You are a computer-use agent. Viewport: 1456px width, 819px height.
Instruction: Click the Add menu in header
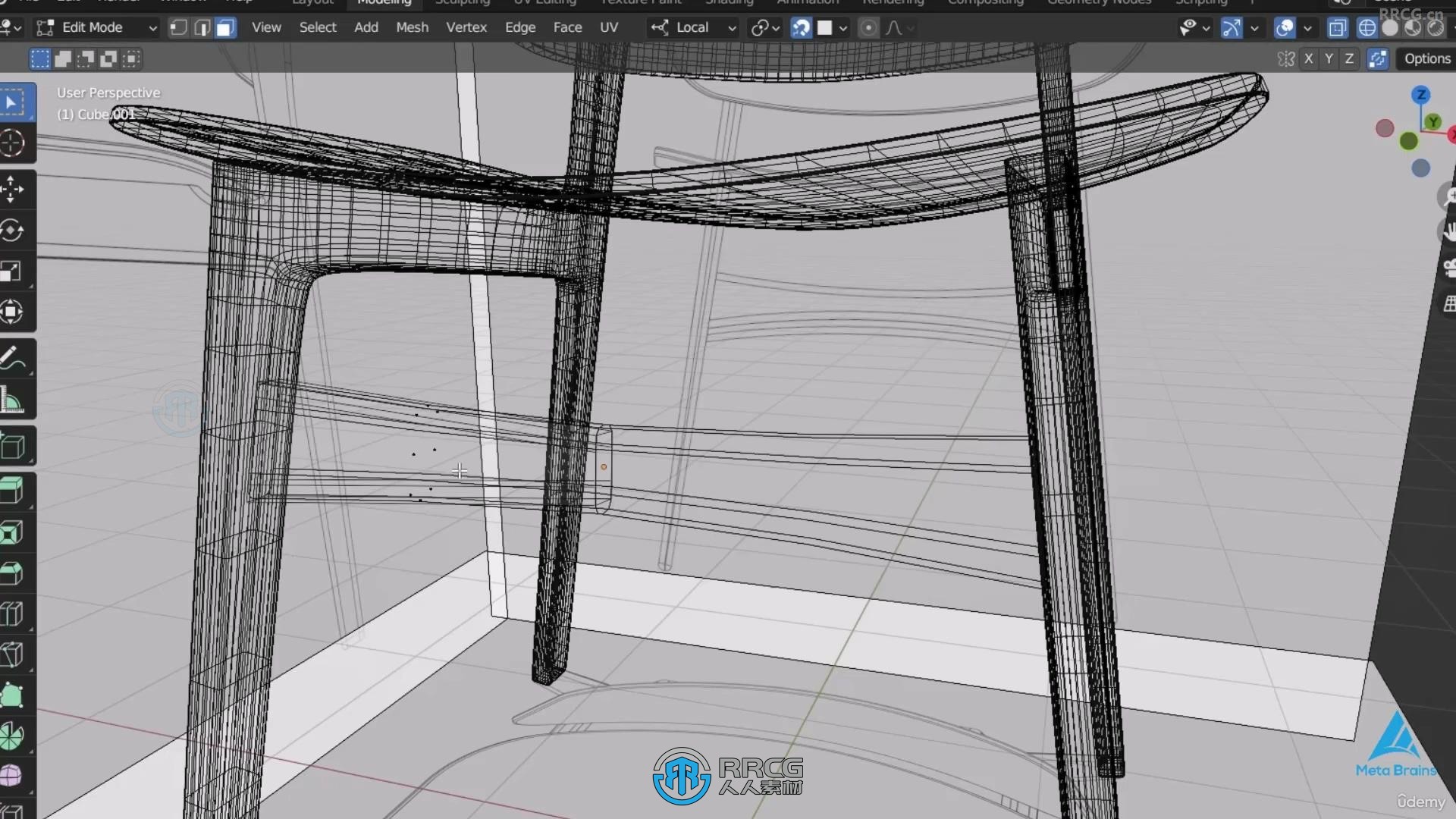click(x=366, y=27)
